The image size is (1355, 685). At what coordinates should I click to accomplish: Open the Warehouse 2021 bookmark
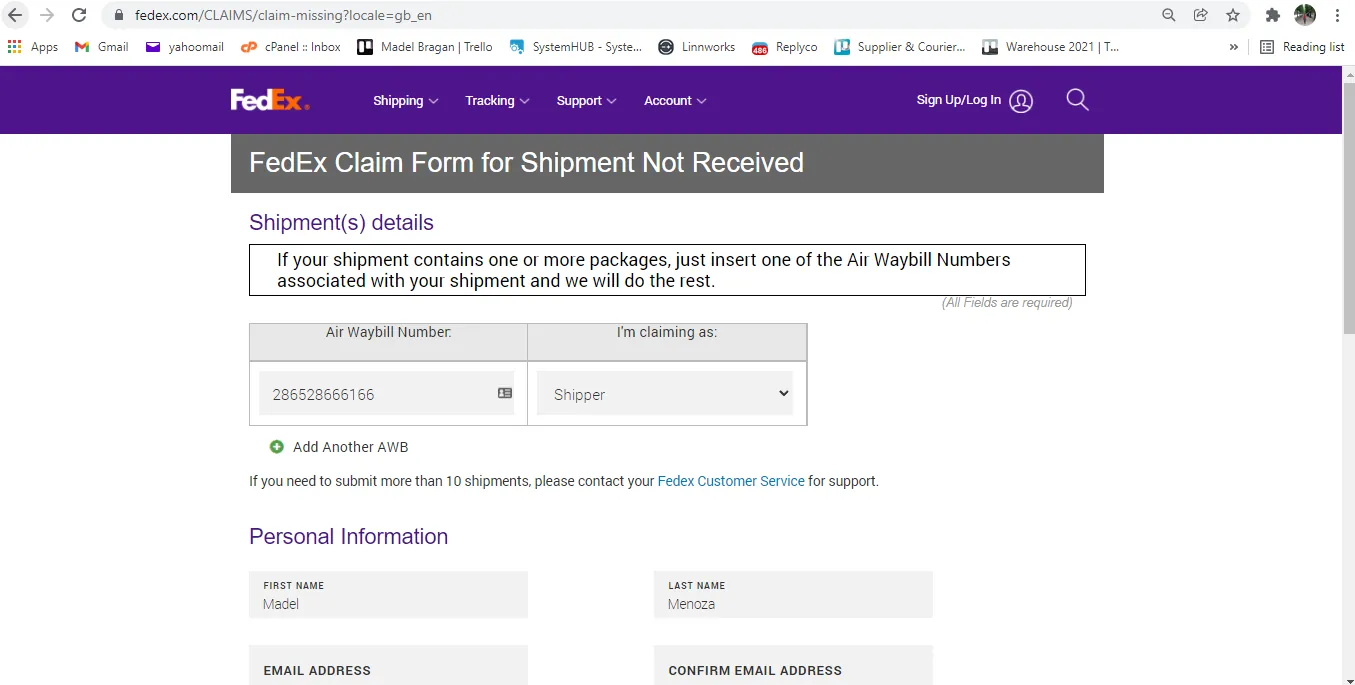[1051, 47]
